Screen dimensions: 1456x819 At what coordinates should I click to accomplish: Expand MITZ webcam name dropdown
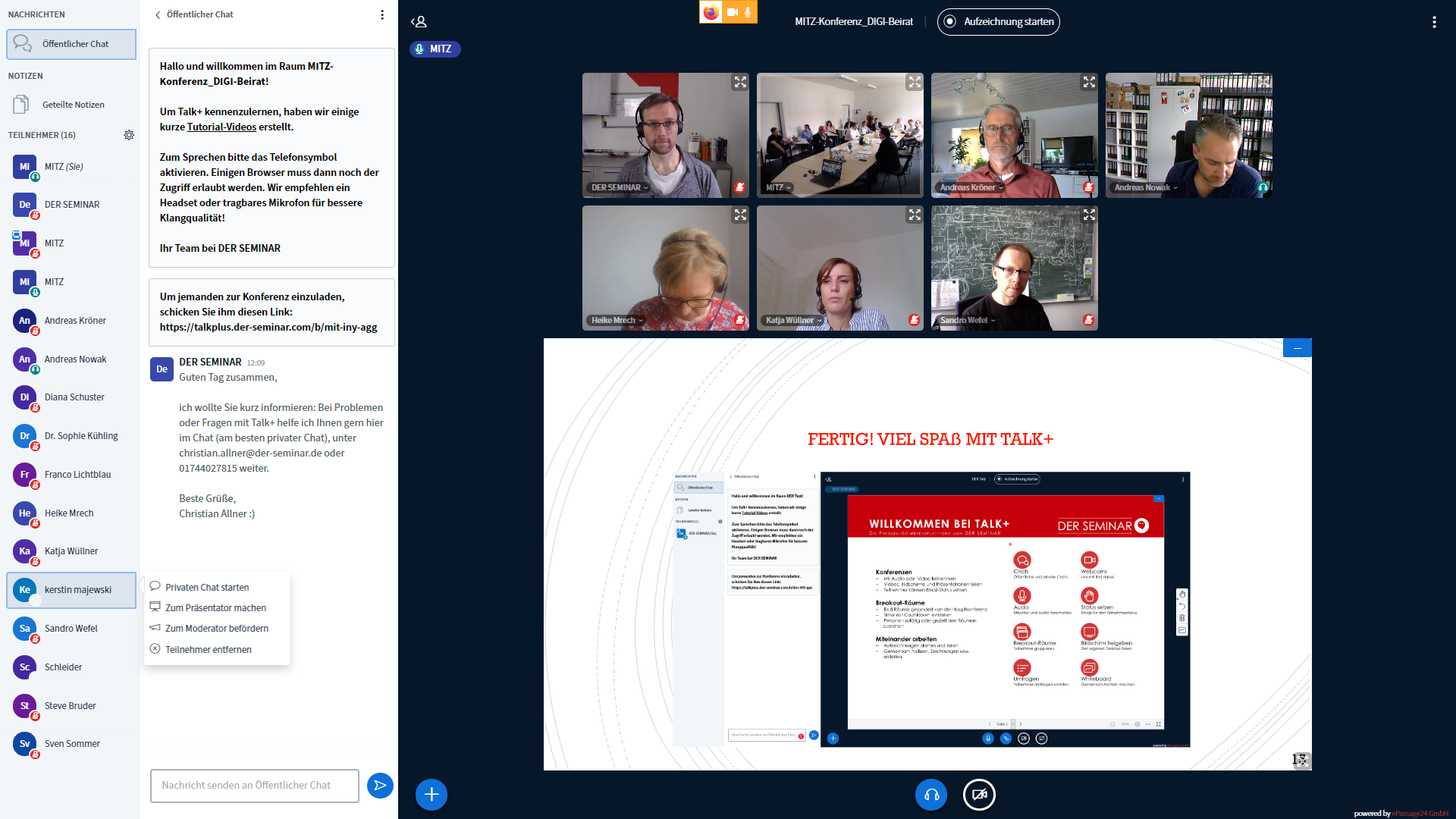click(x=779, y=187)
